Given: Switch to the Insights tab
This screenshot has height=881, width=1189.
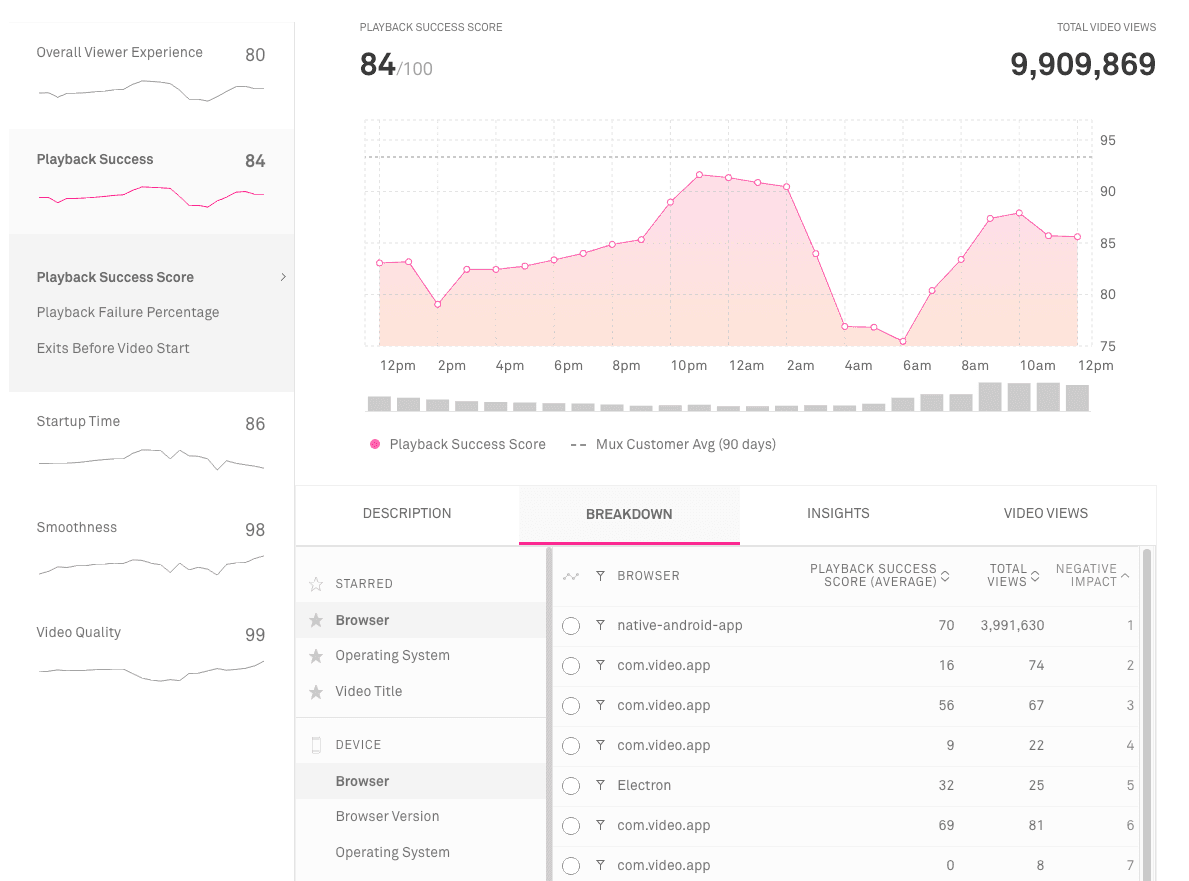Looking at the screenshot, I should [x=838, y=514].
